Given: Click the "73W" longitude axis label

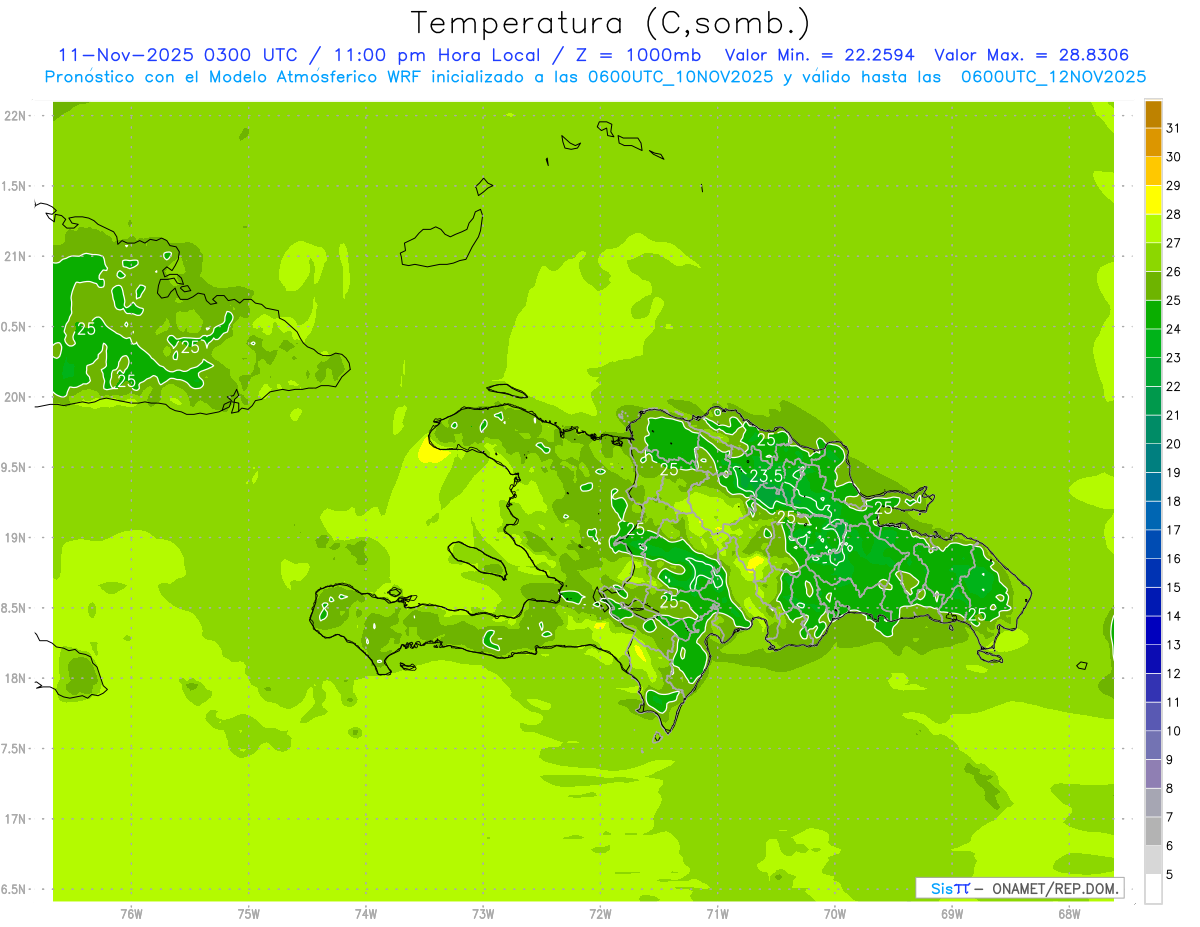Looking at the screenshot, I should click(483, 914).
